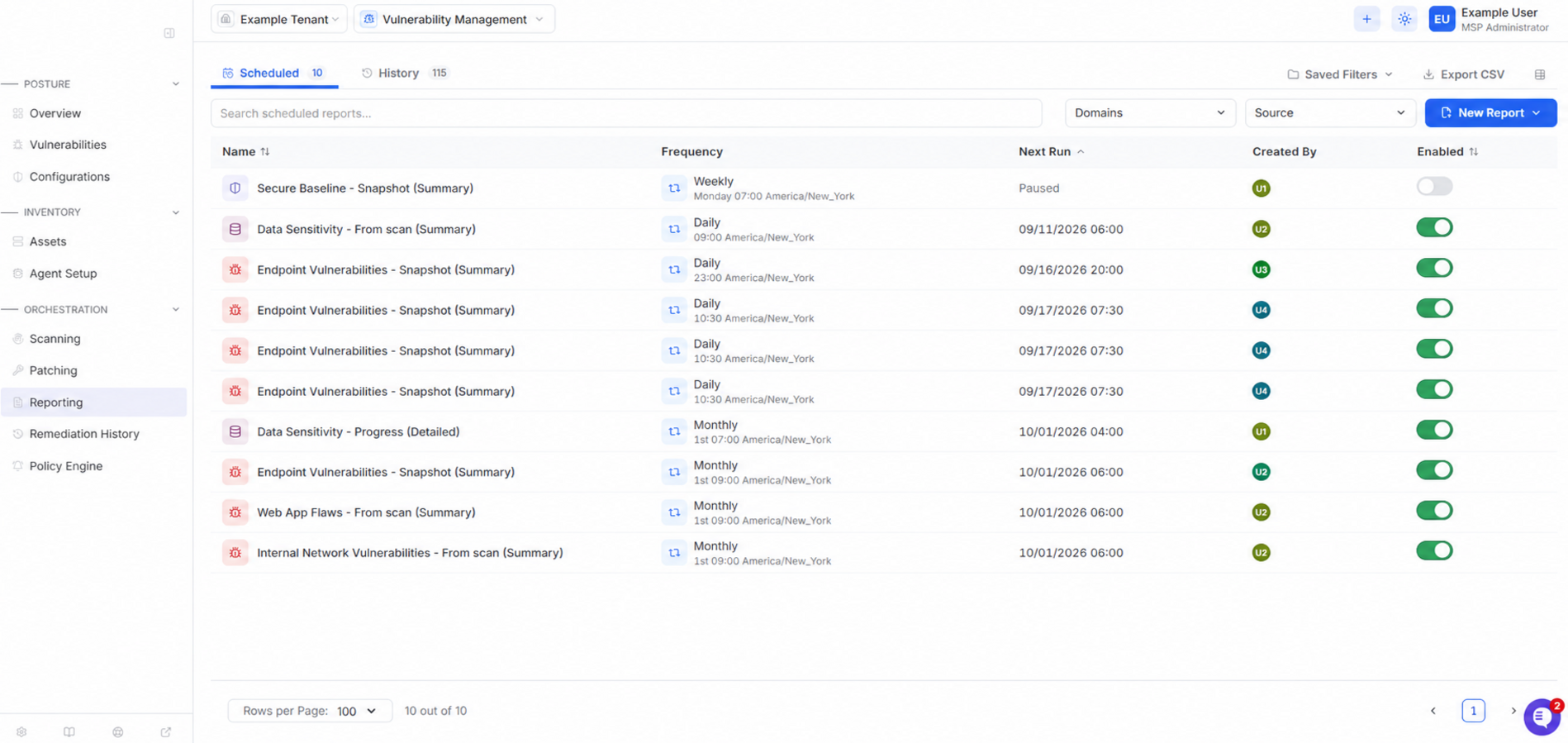
Task: Click the Paused next run status
Action: [1038, 188]
